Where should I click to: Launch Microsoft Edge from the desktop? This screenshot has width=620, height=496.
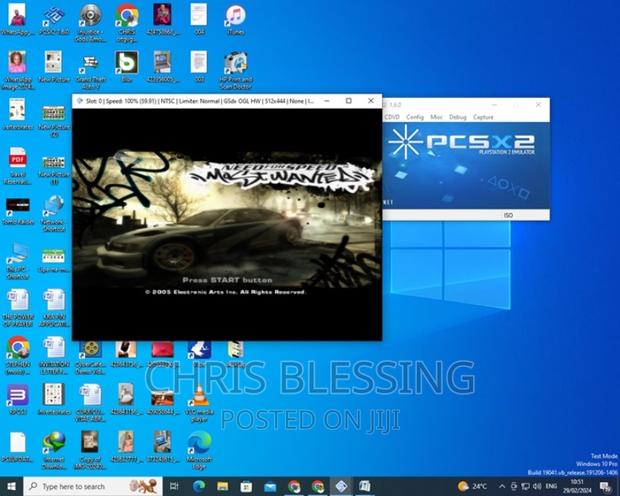point(198,442)
